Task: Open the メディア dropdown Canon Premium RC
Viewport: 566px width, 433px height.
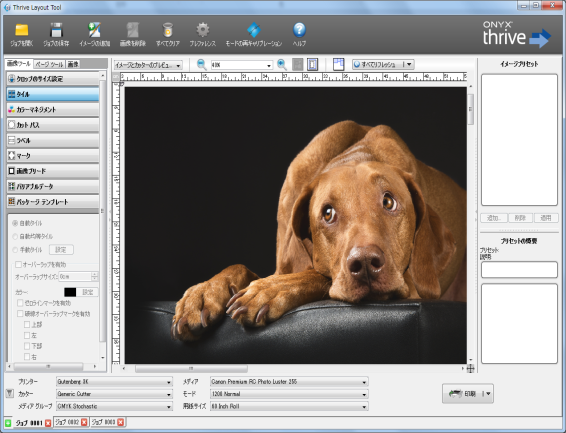Action: (289, 382)
